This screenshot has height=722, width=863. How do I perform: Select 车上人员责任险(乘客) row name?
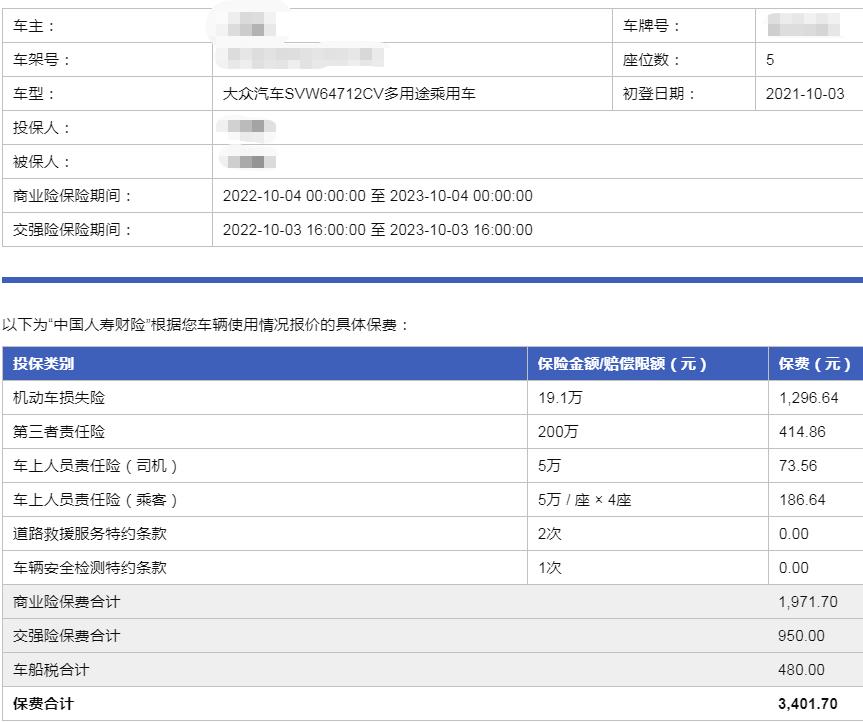(95, 500)
